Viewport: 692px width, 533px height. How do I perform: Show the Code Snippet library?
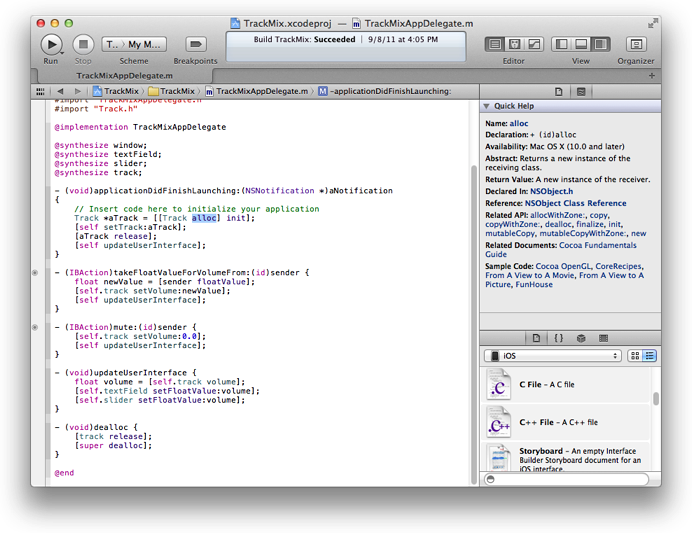pyautogui.click(x=559, y=338)
